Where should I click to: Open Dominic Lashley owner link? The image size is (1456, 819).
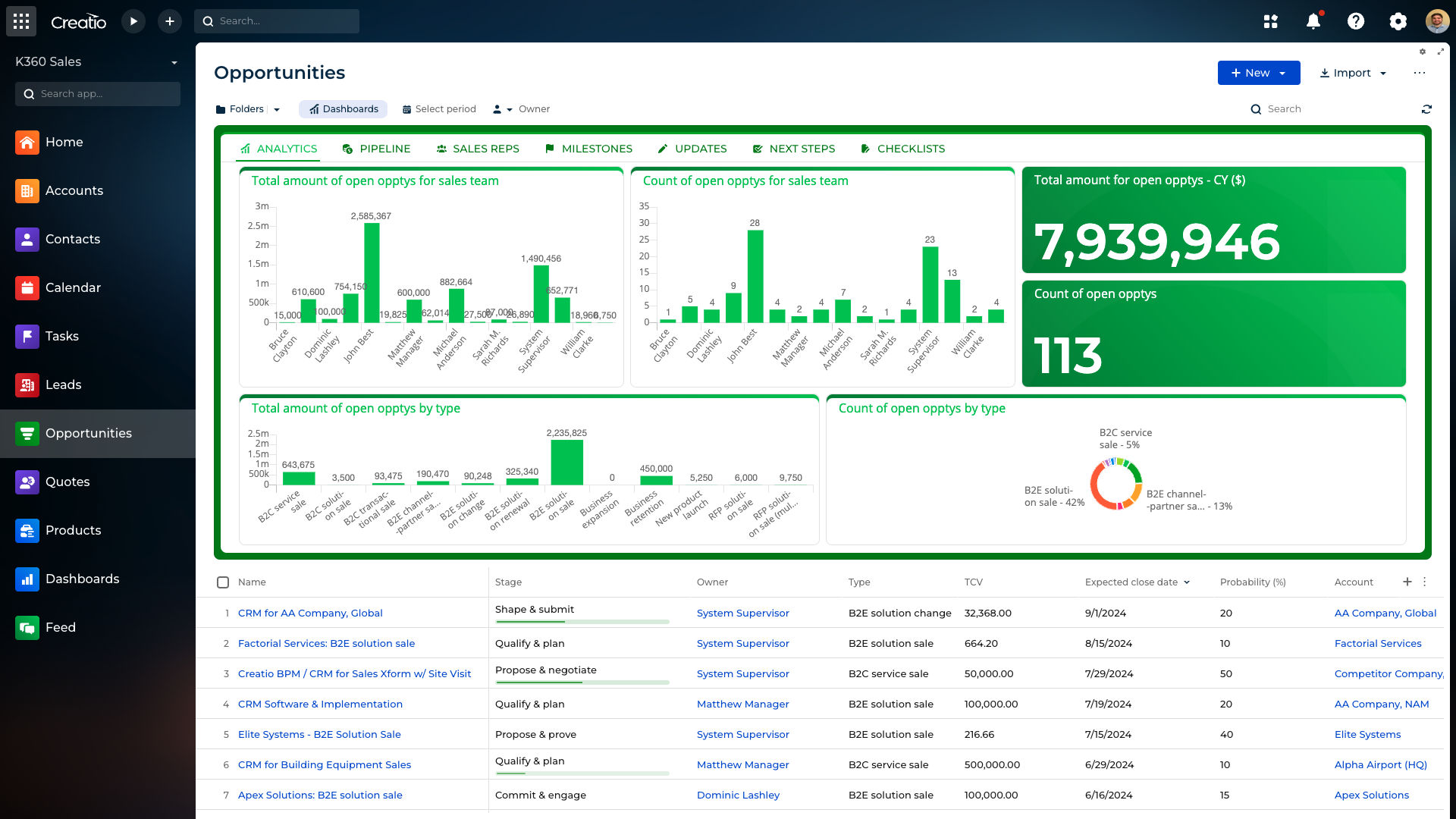pos(738,795)
